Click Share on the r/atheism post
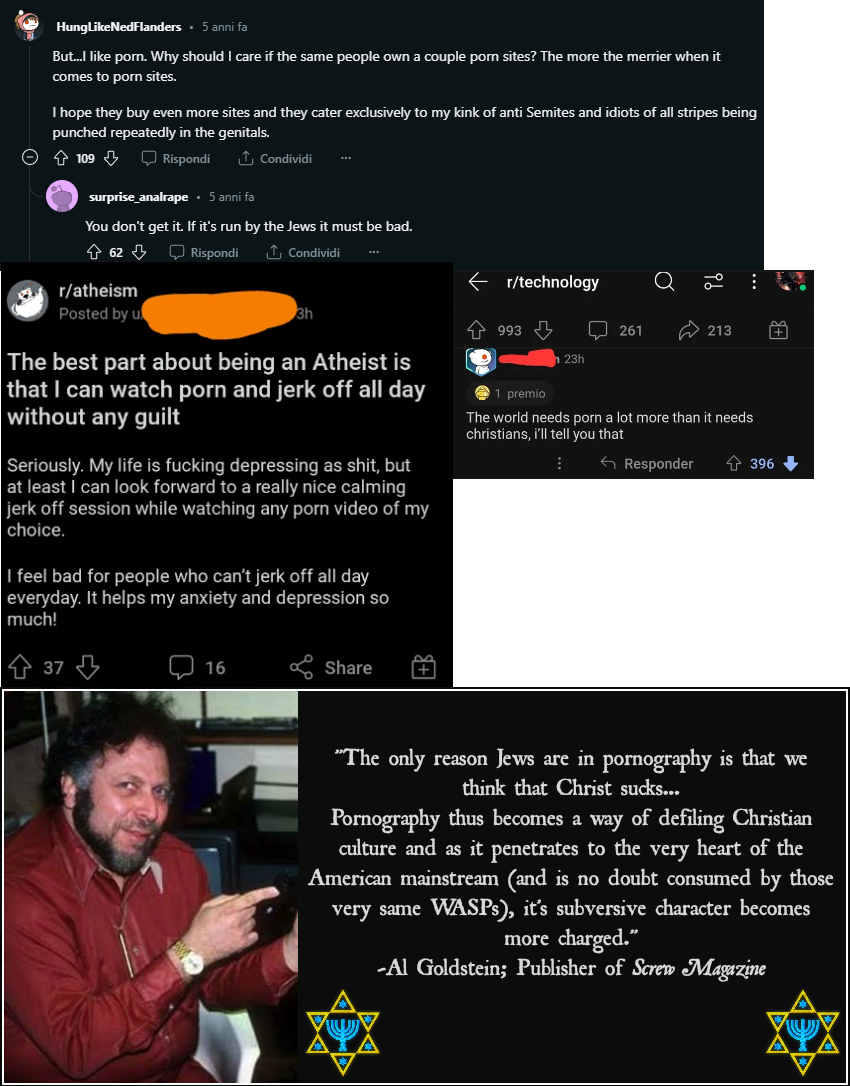 (x=331, y=668)
